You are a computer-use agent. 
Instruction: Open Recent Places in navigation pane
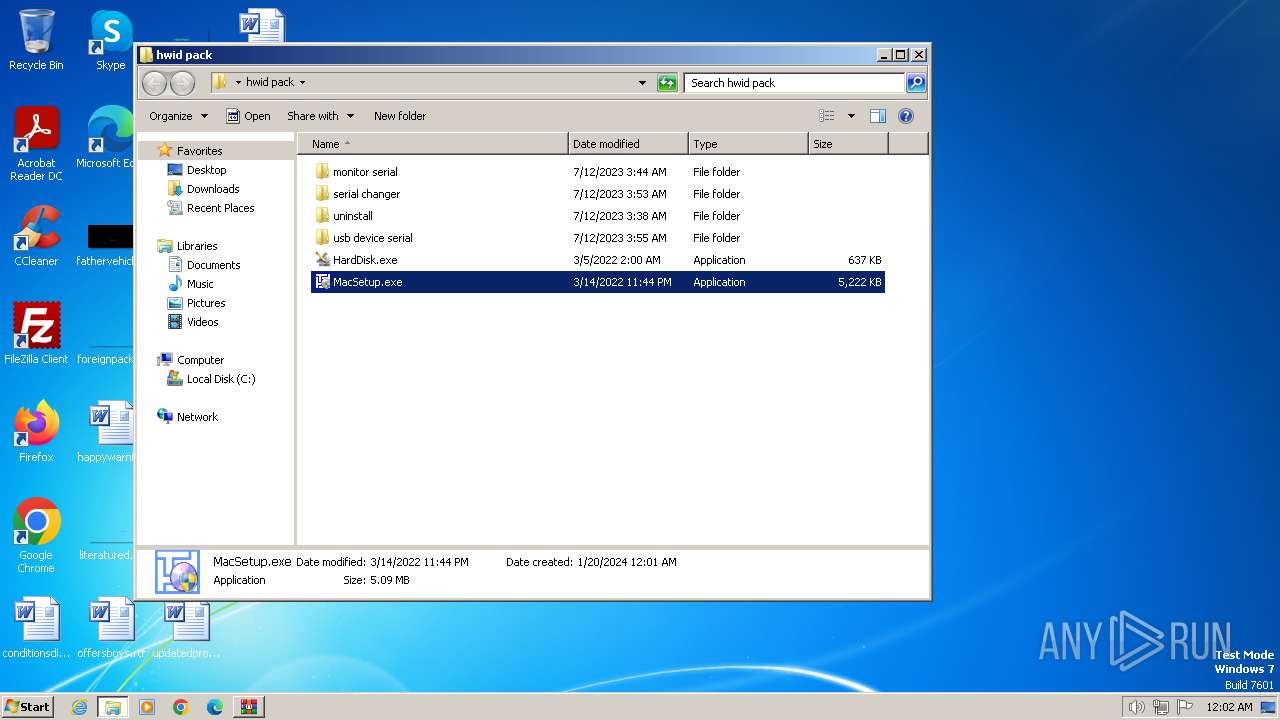click(220, 208)
